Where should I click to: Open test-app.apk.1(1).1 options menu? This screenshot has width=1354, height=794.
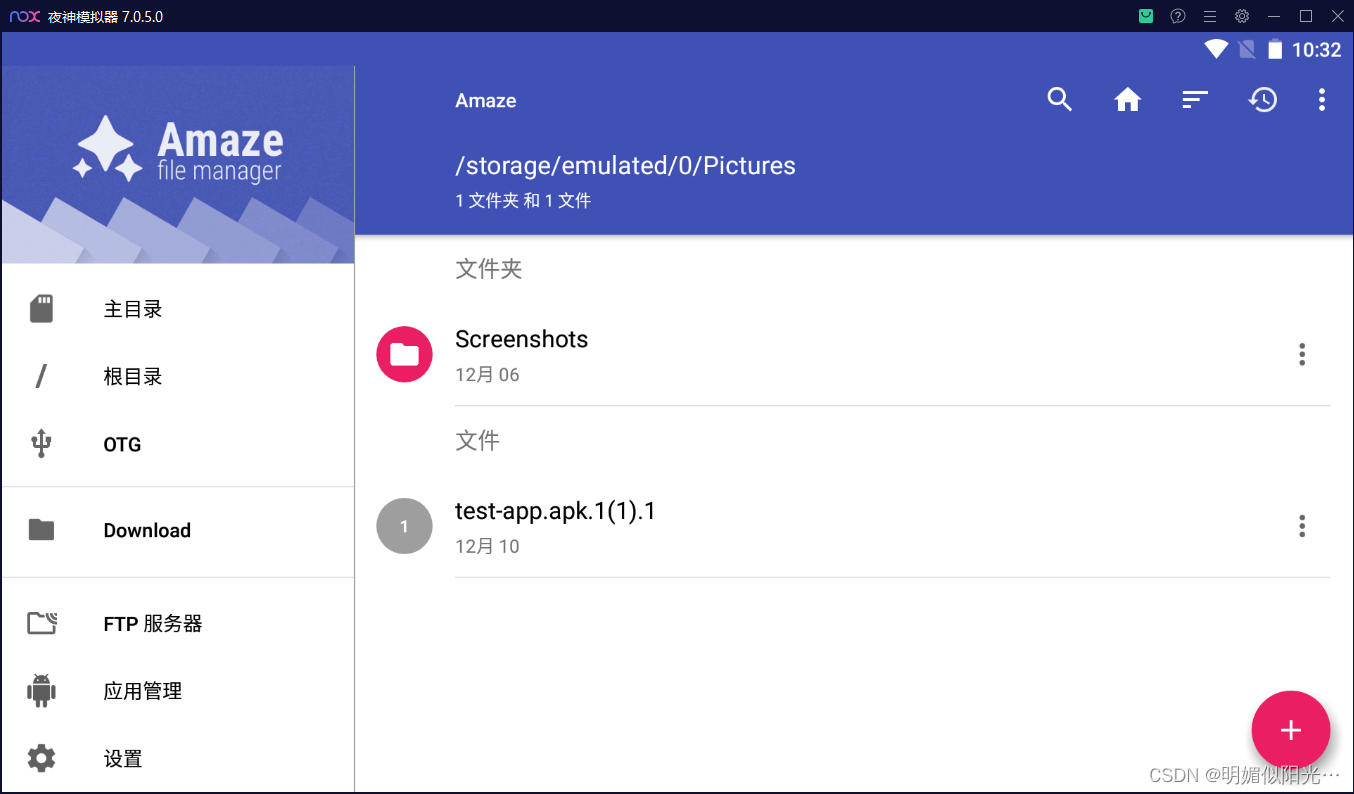click(1302, 526)
